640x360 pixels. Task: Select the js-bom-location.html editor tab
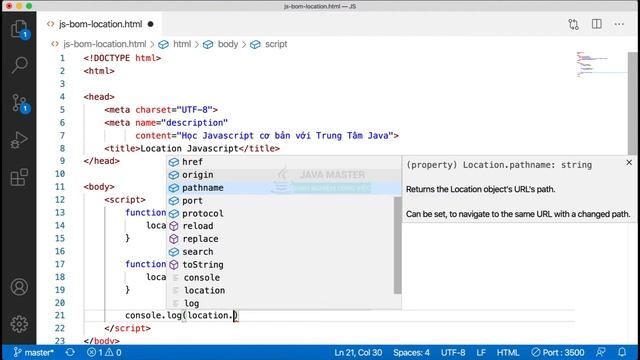[100, 24]
